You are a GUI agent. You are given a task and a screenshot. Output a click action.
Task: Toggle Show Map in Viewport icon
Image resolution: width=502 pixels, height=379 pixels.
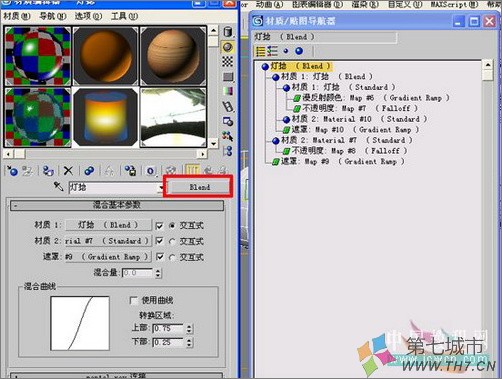tap(171, 171)
